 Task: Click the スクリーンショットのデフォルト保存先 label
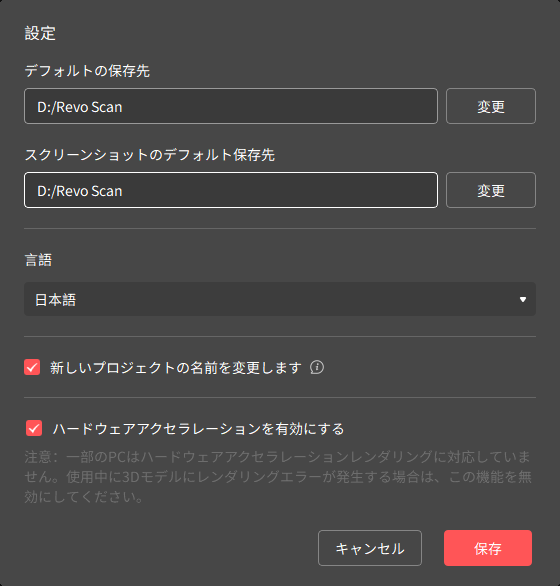pyautogui.click(x=150, y=155)
